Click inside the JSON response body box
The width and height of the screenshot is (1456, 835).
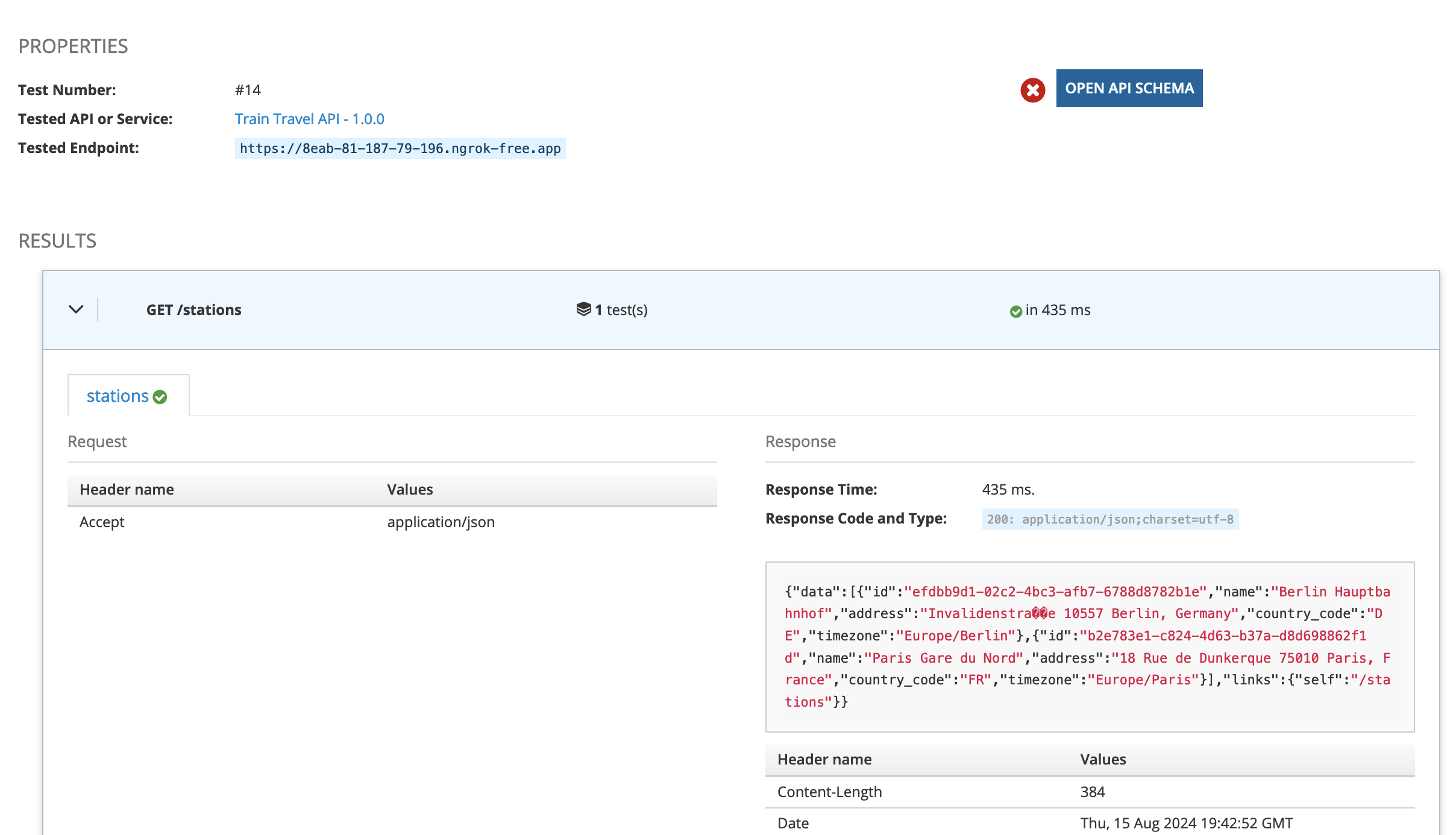coord(1089,646)
